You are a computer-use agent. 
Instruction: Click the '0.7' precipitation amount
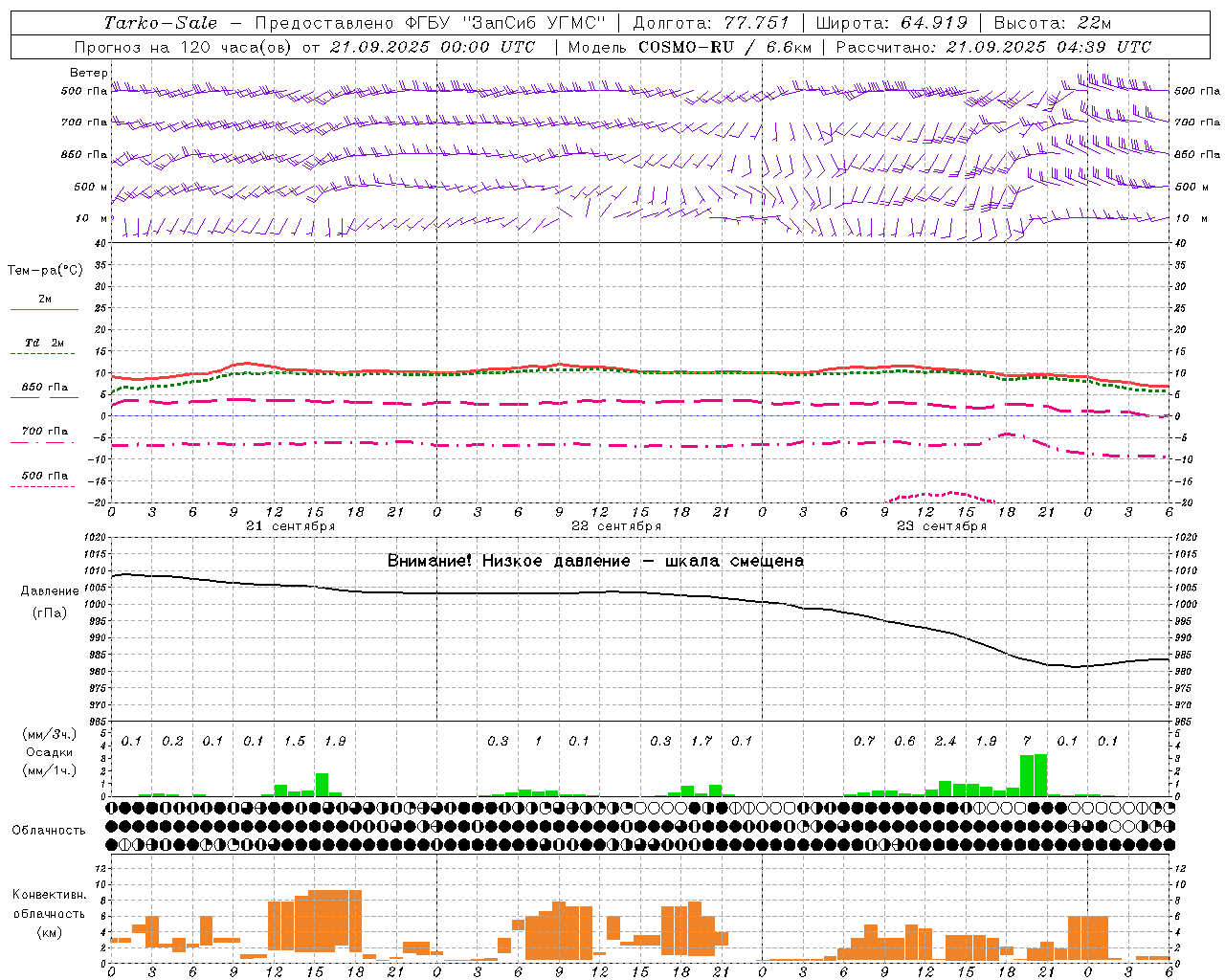click(864, 742)
